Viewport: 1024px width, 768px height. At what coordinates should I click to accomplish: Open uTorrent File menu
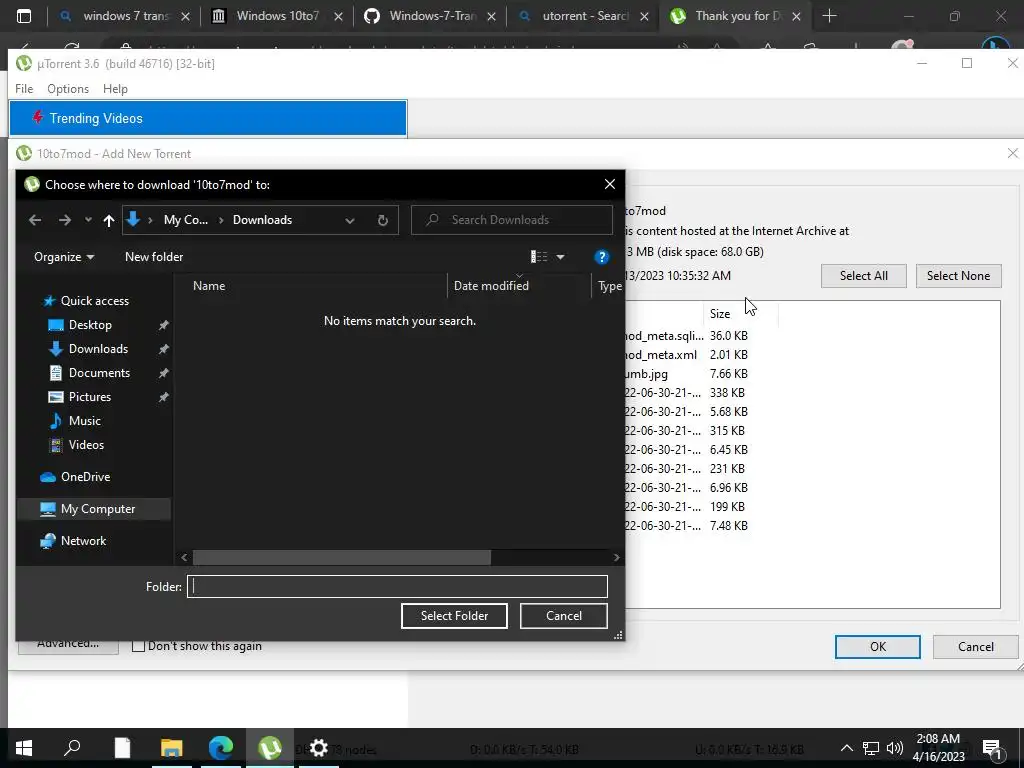click(24, 89)
